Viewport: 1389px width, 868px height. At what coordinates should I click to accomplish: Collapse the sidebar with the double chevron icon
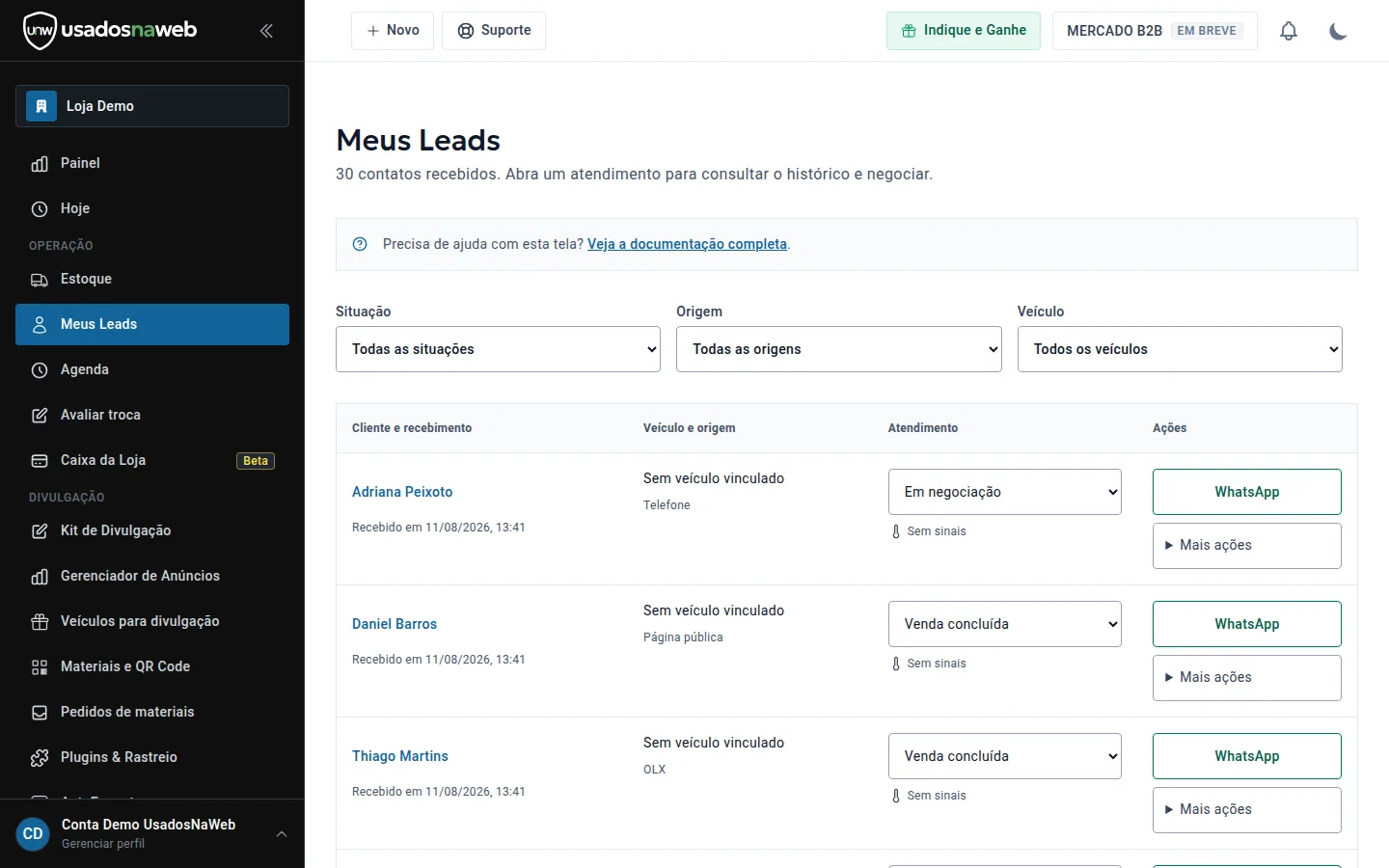point(266,31)
